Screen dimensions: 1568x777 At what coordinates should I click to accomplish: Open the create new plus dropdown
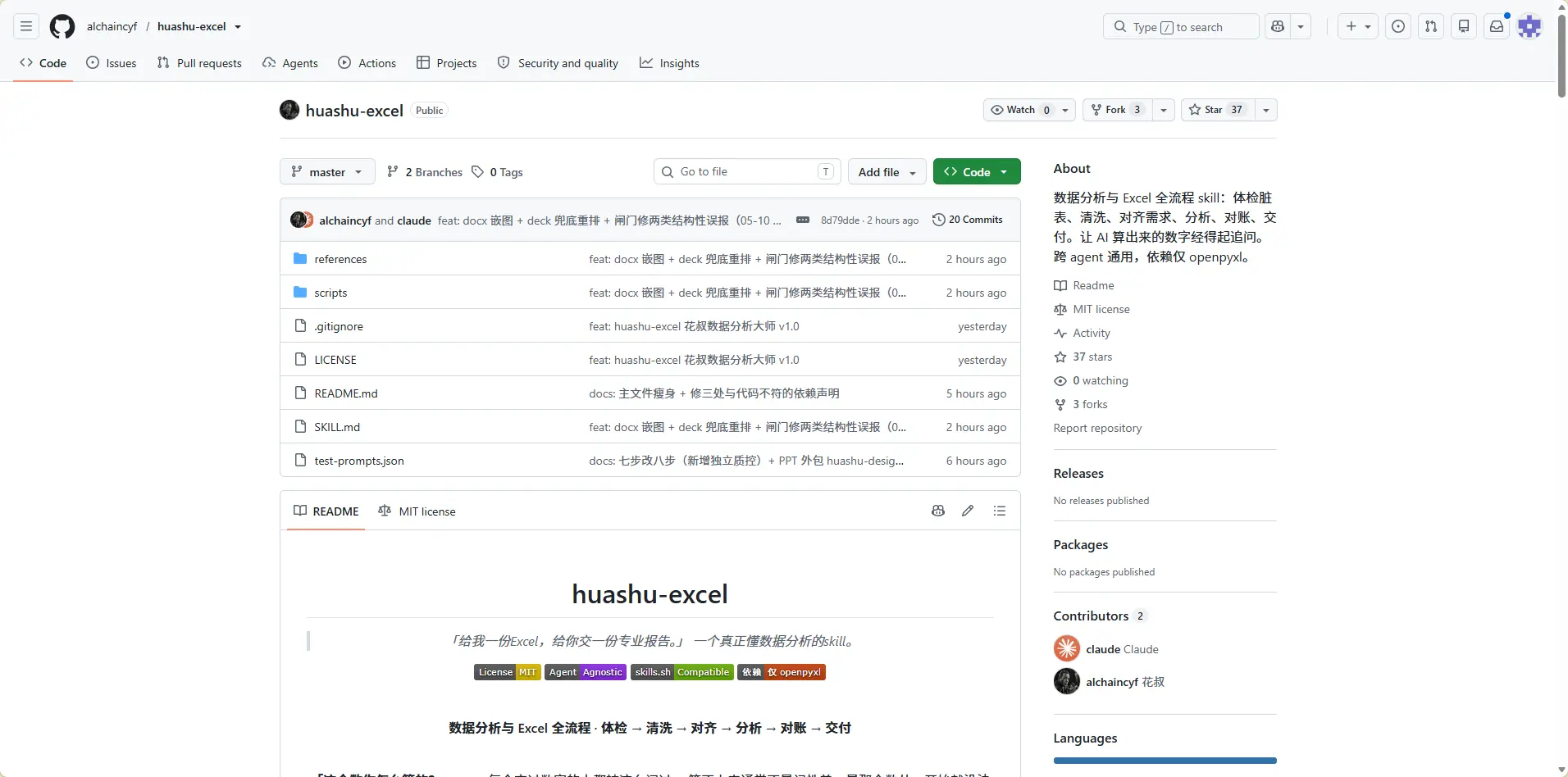[x=1358, y=26]
